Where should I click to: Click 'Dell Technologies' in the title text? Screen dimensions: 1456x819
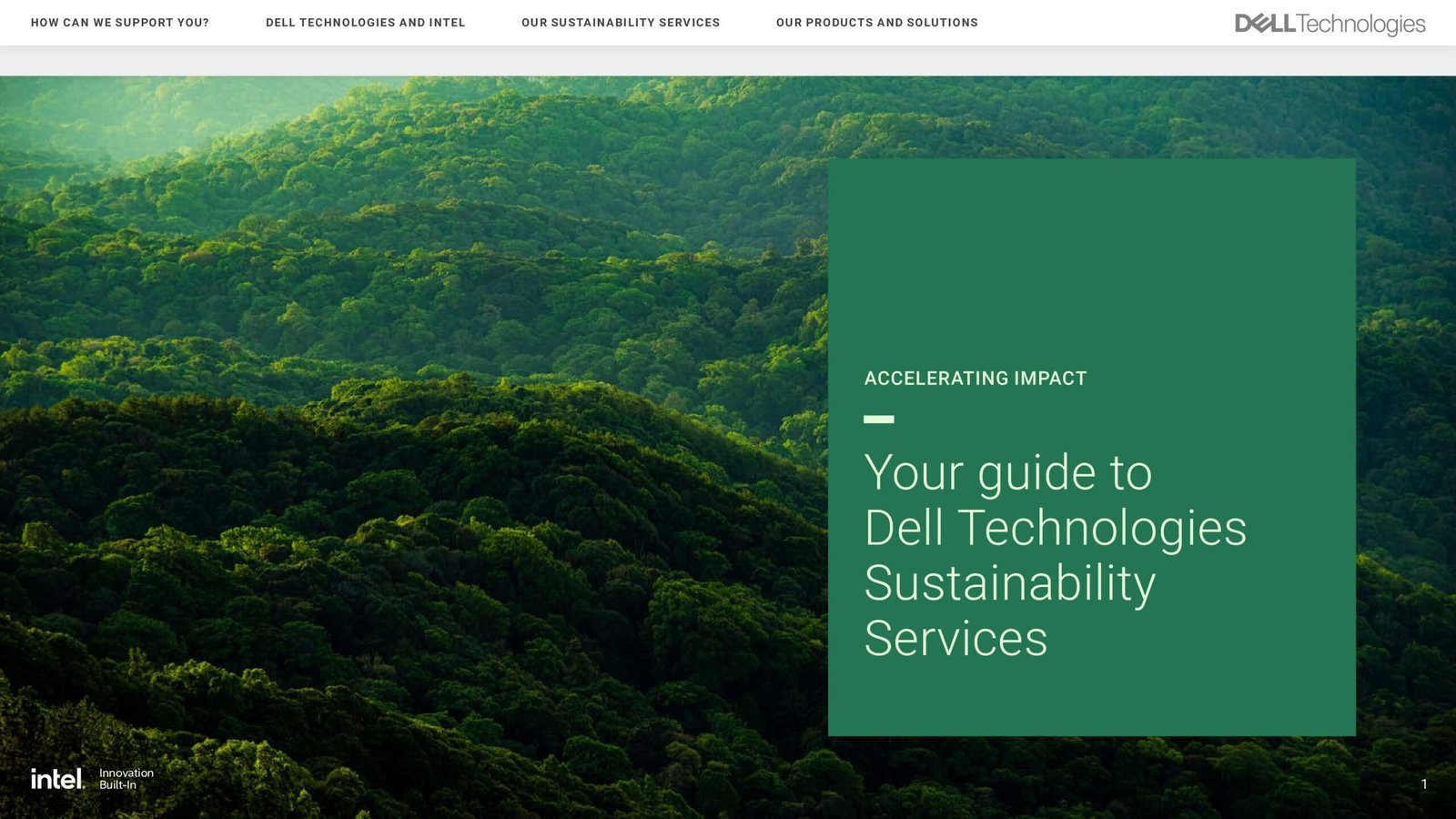1055,529
